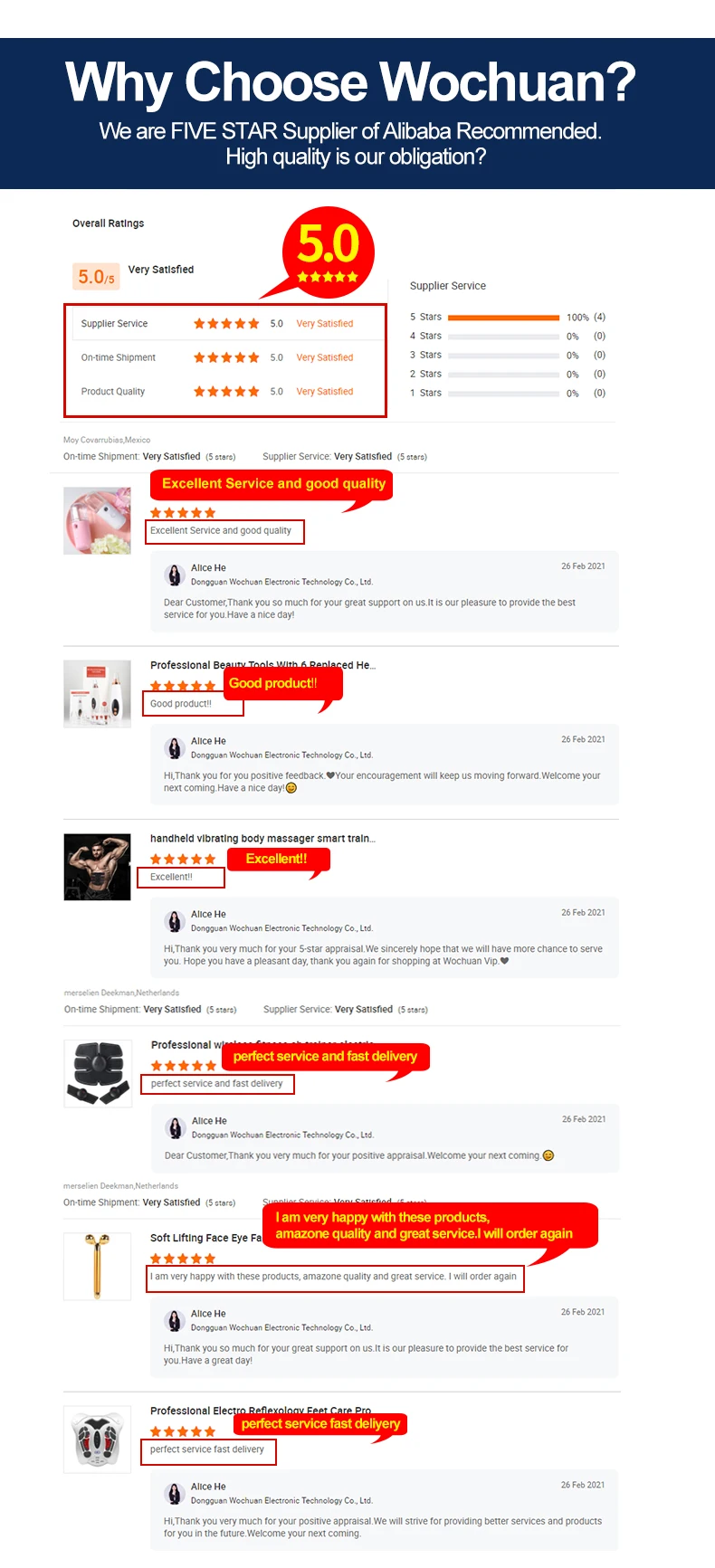Screen dimensions: 715x1568
Task: Select the muscular man body massager thumbnail
Action: point(97,867)
